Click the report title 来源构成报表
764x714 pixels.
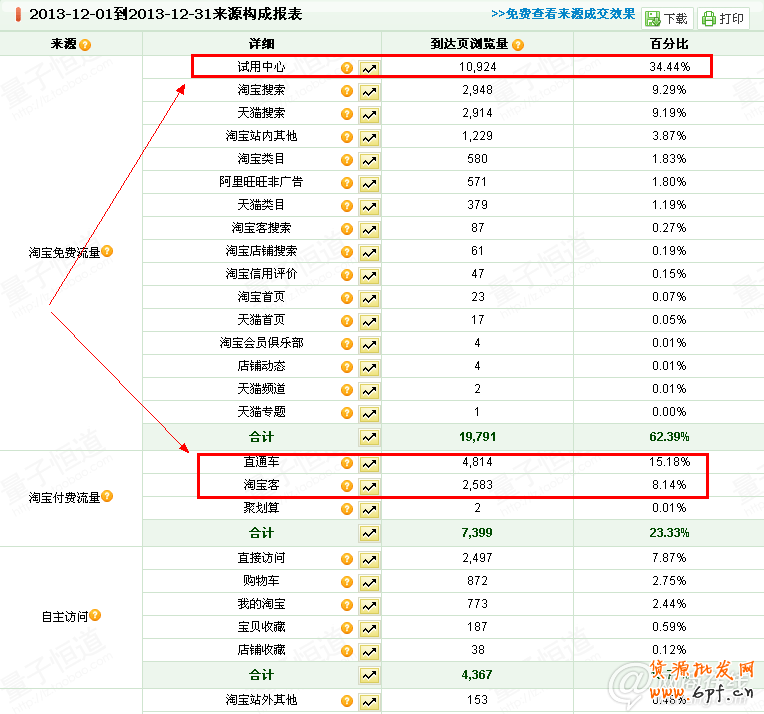click(257, 14)
